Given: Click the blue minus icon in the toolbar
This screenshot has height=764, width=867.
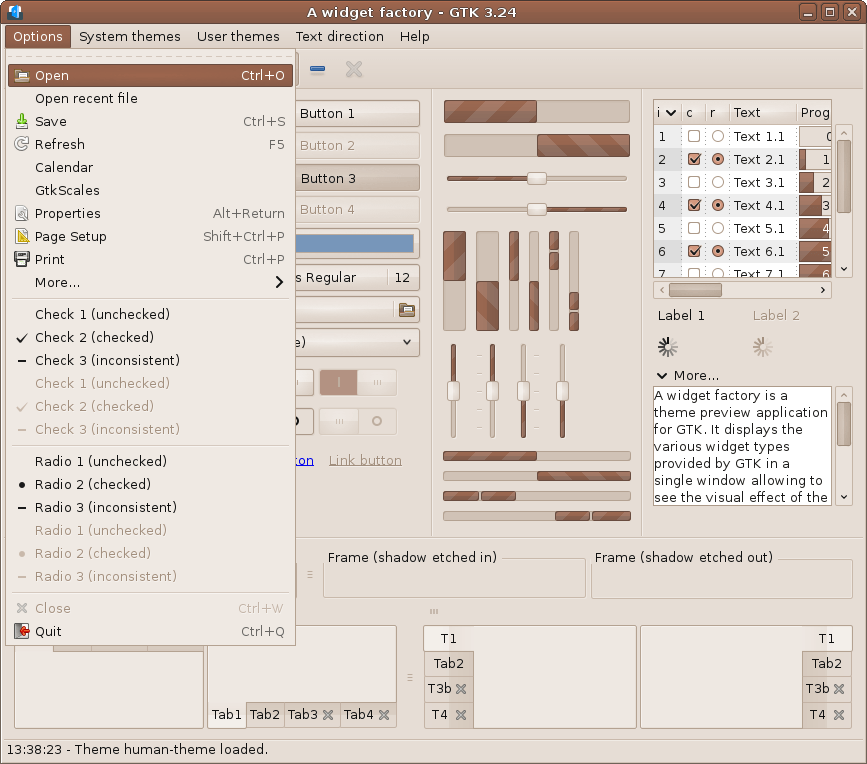Looking at the screenshot, I should (x=317, y=69).
